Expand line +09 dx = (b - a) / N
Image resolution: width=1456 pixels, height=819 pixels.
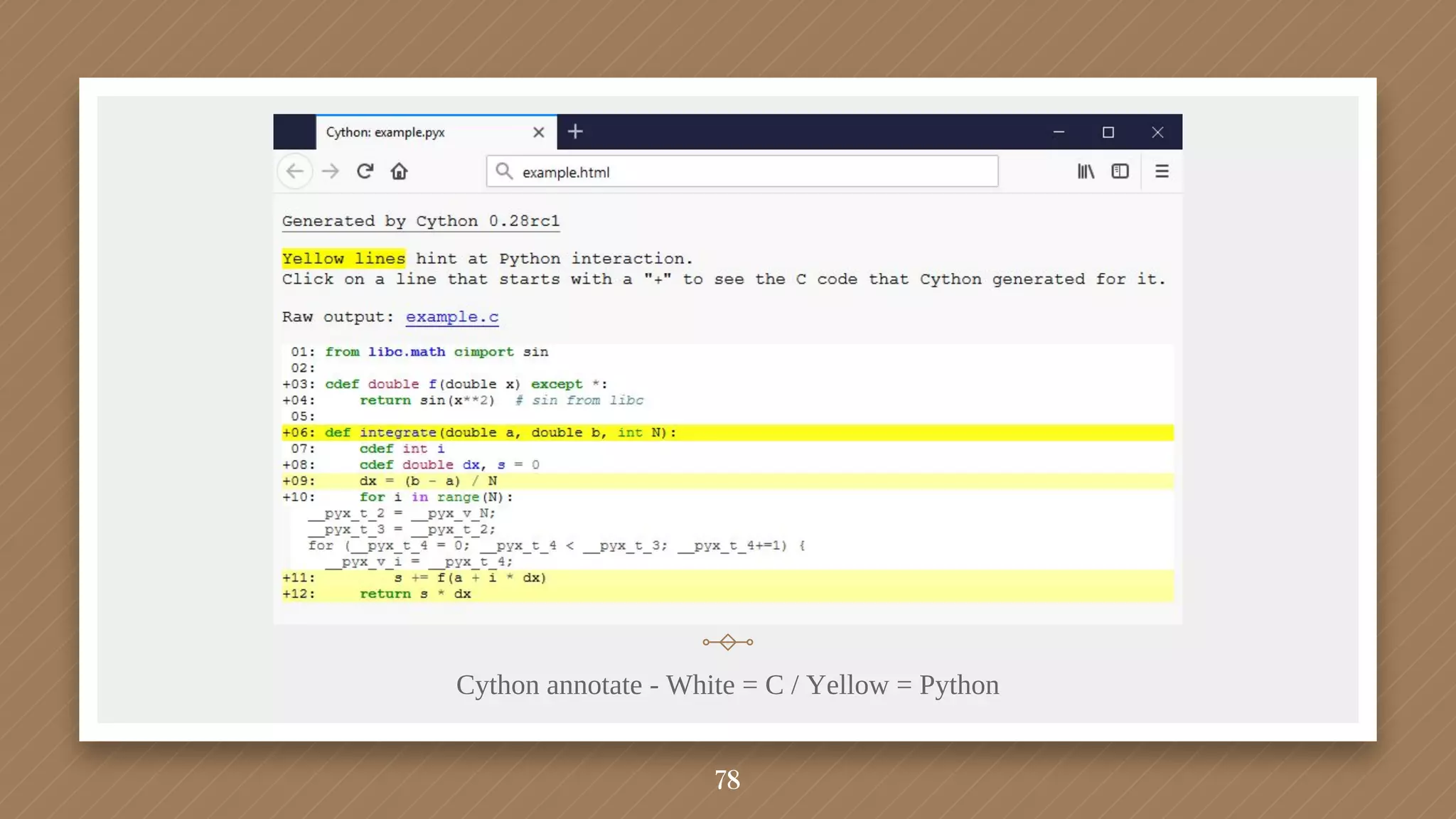pos(727,481)
